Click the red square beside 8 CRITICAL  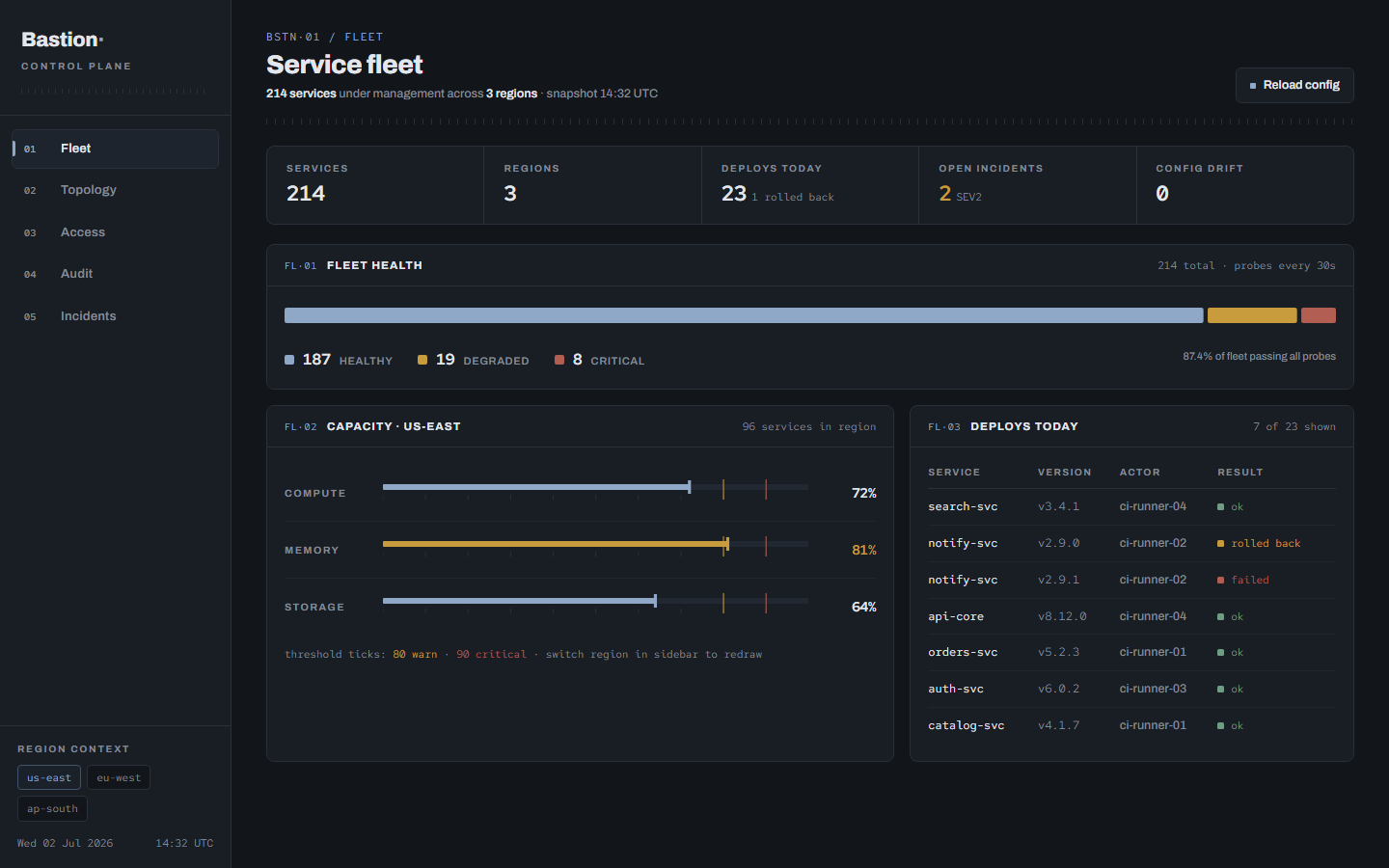[559, 360]
